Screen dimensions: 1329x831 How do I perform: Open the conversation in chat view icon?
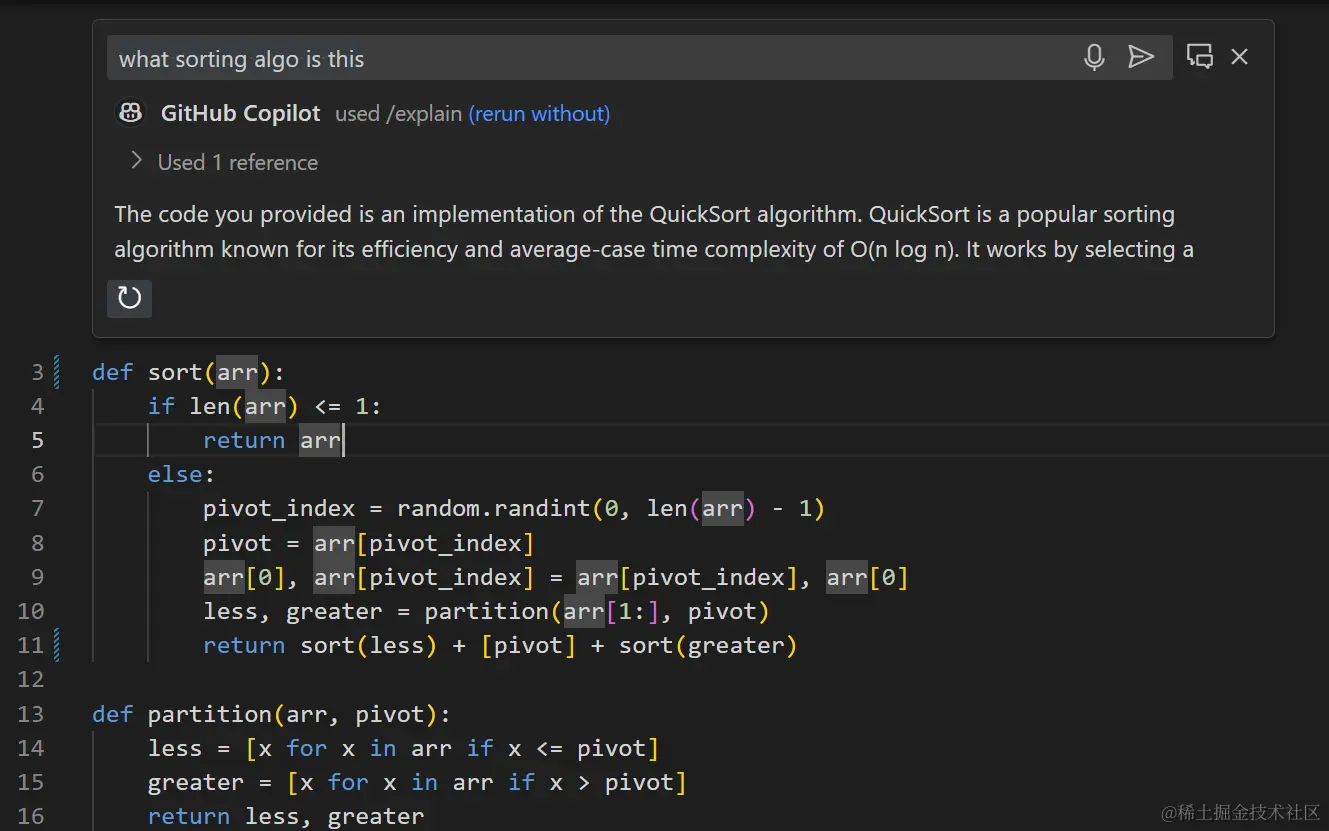tap(1199, 57)
